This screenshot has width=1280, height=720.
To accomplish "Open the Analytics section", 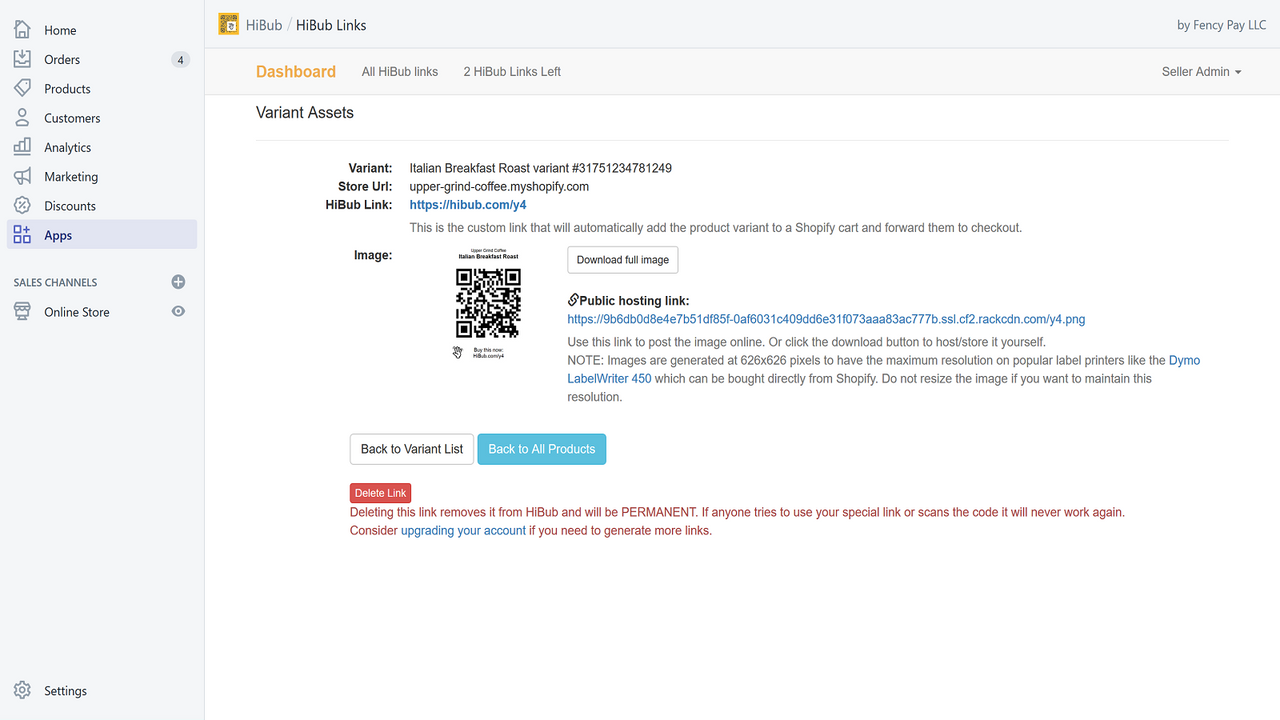I will (67, 147).
